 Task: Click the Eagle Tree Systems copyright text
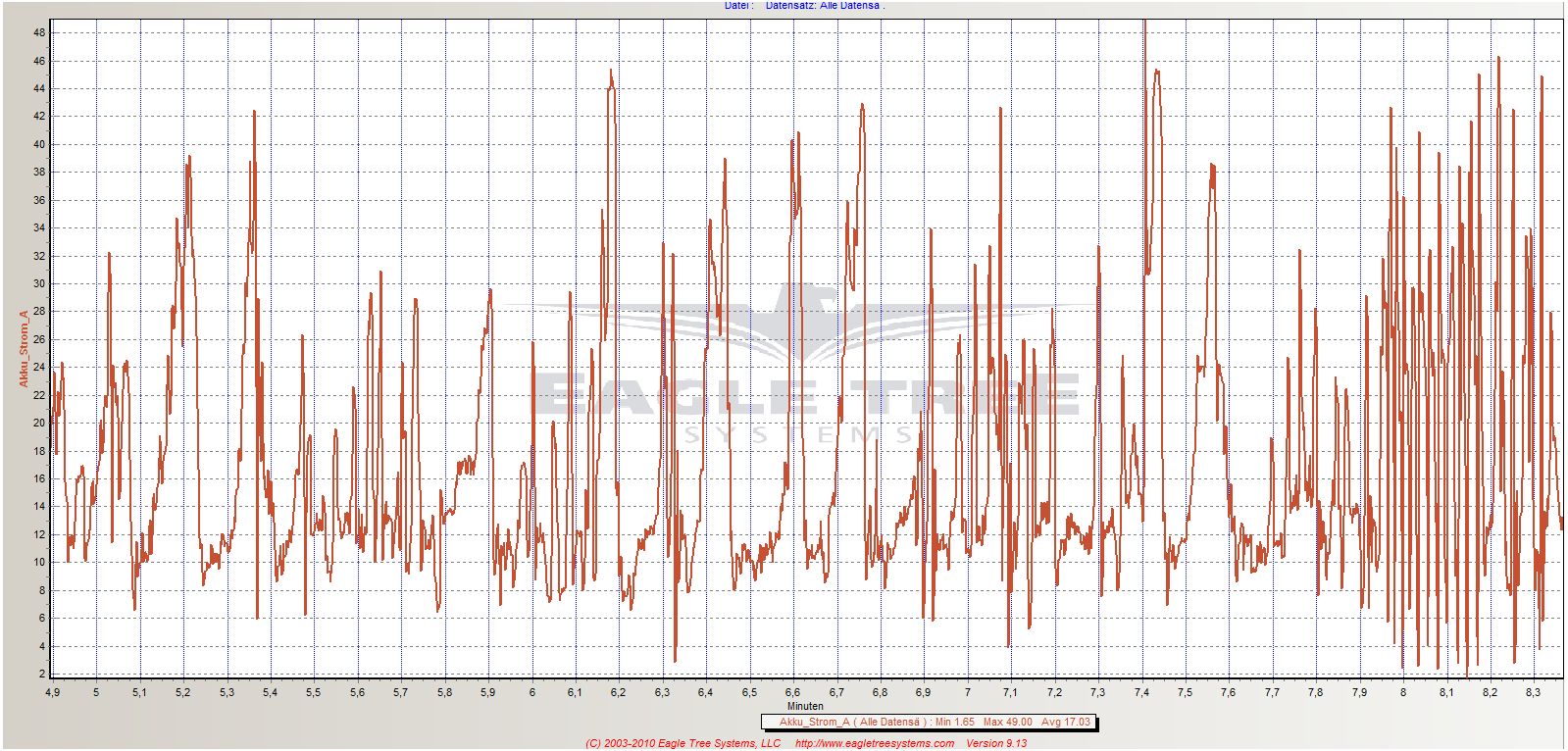point(683,743)
